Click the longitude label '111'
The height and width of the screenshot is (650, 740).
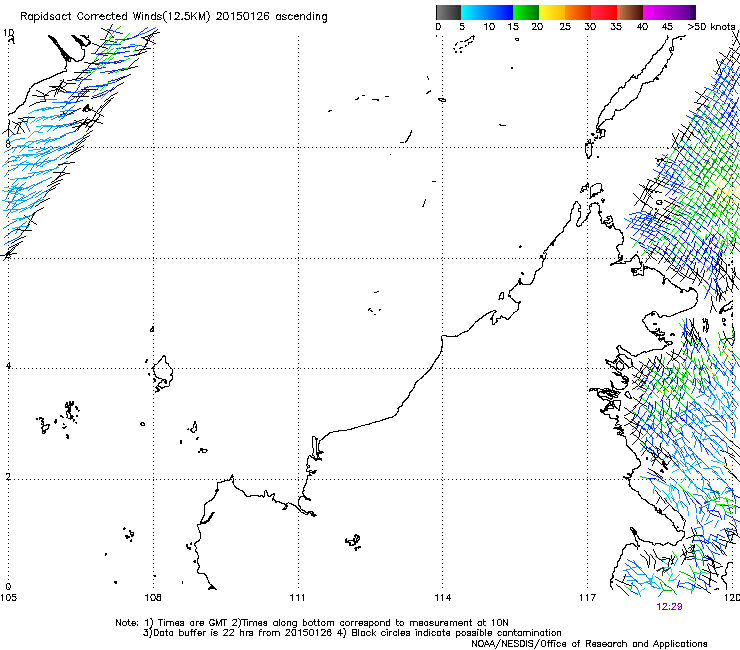tap(297, 598)
